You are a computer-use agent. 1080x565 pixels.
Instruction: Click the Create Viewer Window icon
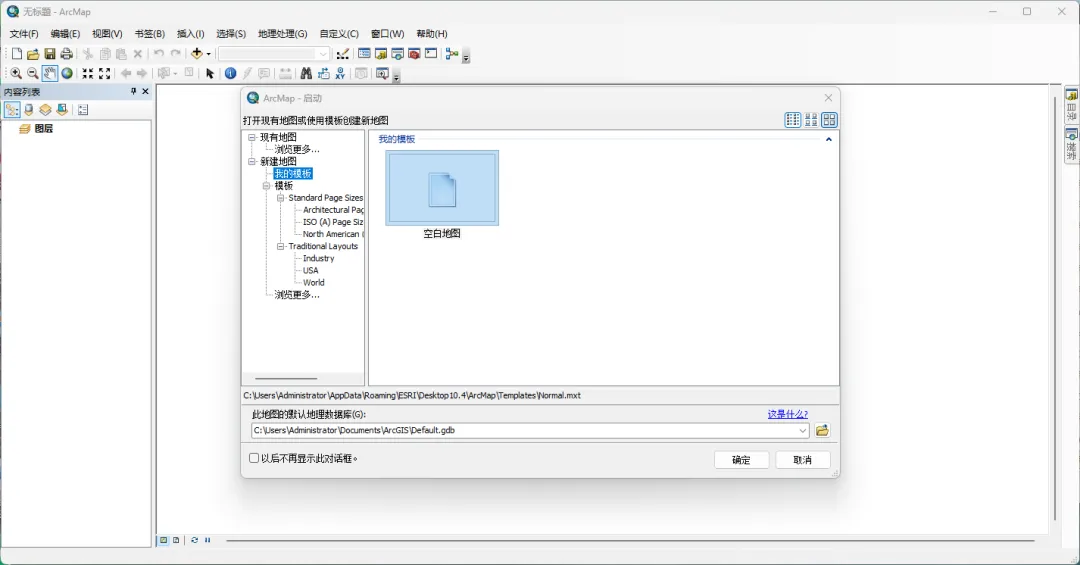click(x=382, y=73)
